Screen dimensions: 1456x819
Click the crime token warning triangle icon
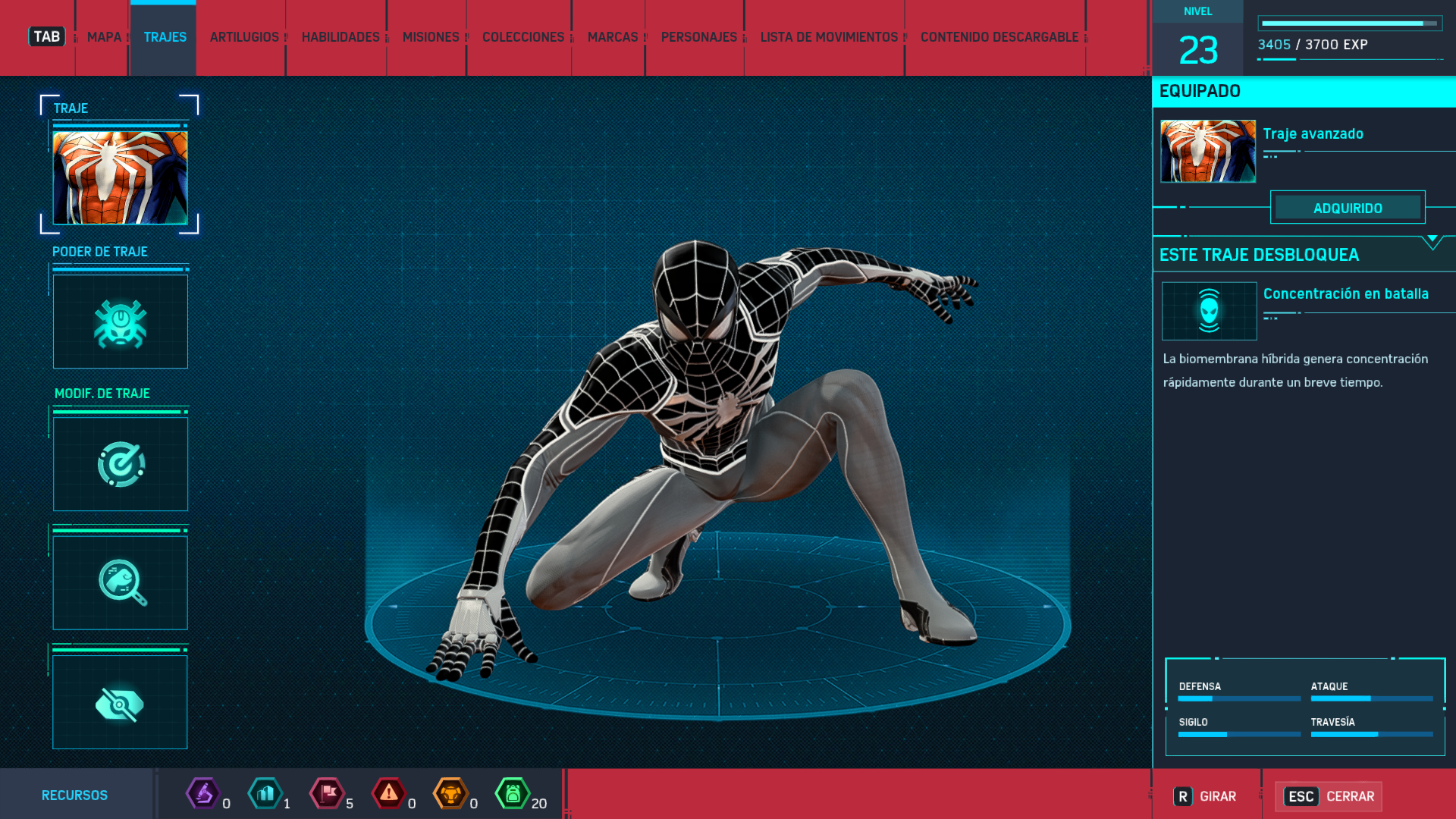(x=389, y=794)
